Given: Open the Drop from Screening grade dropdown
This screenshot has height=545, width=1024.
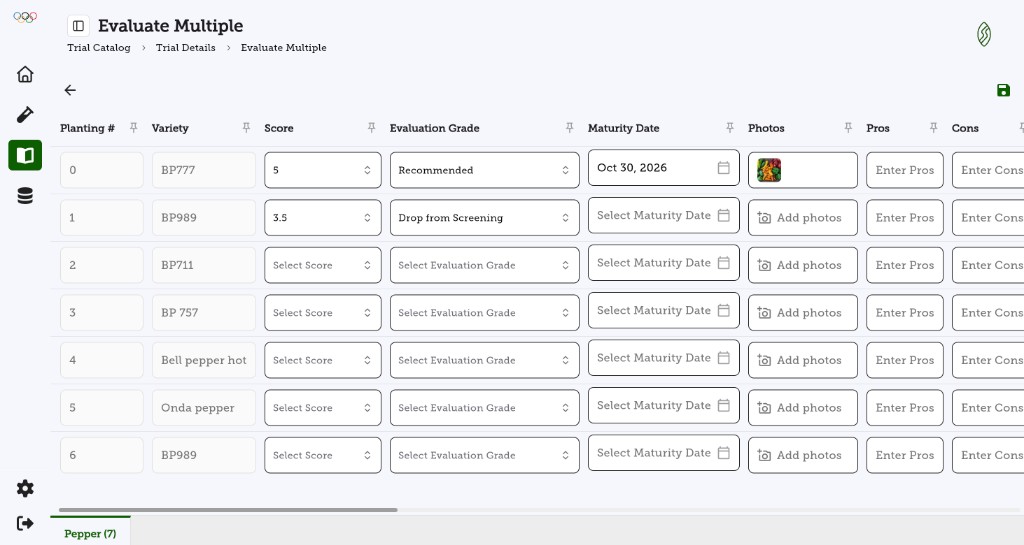Looking at the screenshot, I should [485, 218].
